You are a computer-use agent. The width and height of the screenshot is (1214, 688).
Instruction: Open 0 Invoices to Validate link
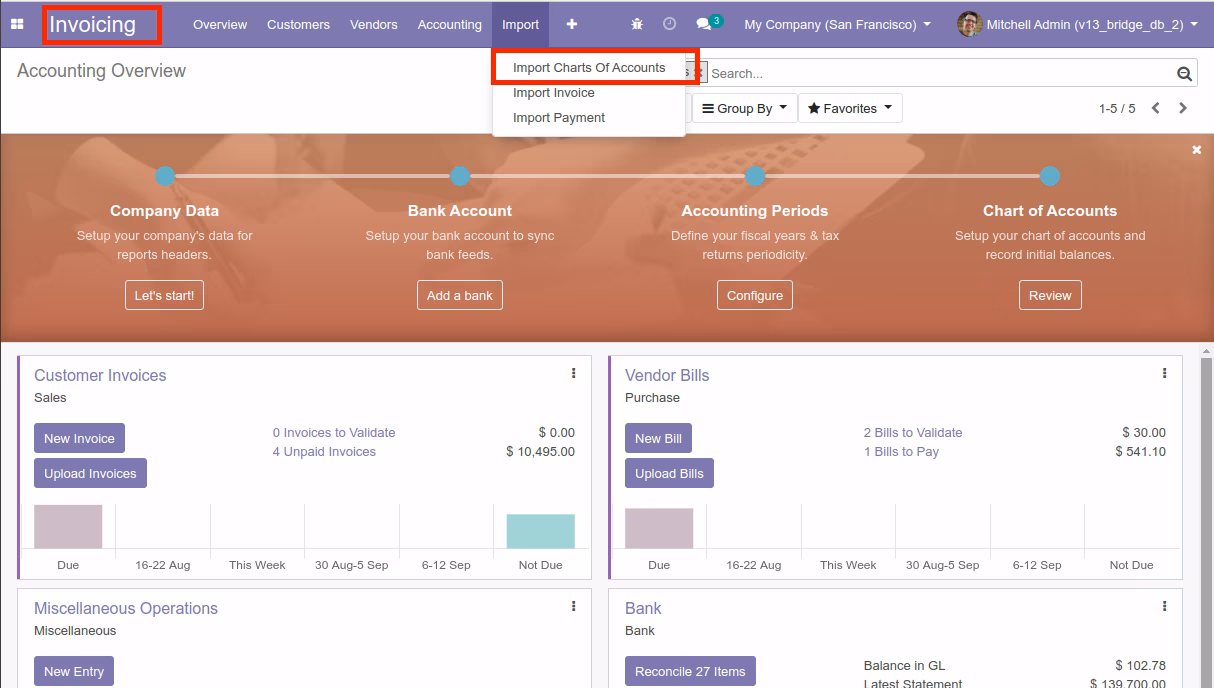coord(334,433)
